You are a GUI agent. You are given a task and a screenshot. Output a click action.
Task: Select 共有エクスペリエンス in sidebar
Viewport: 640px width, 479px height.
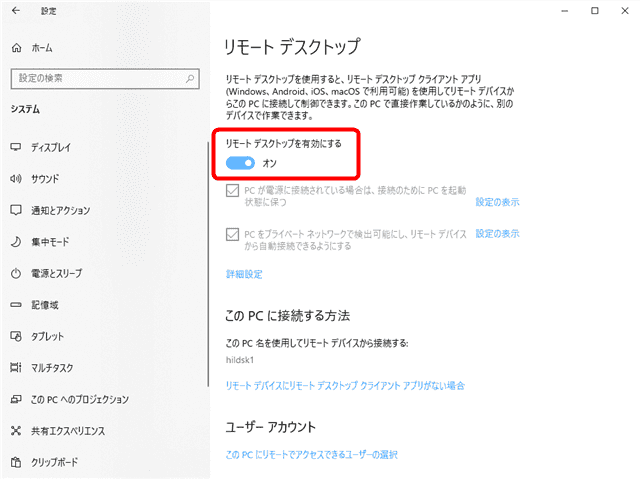tap(68, 431)
